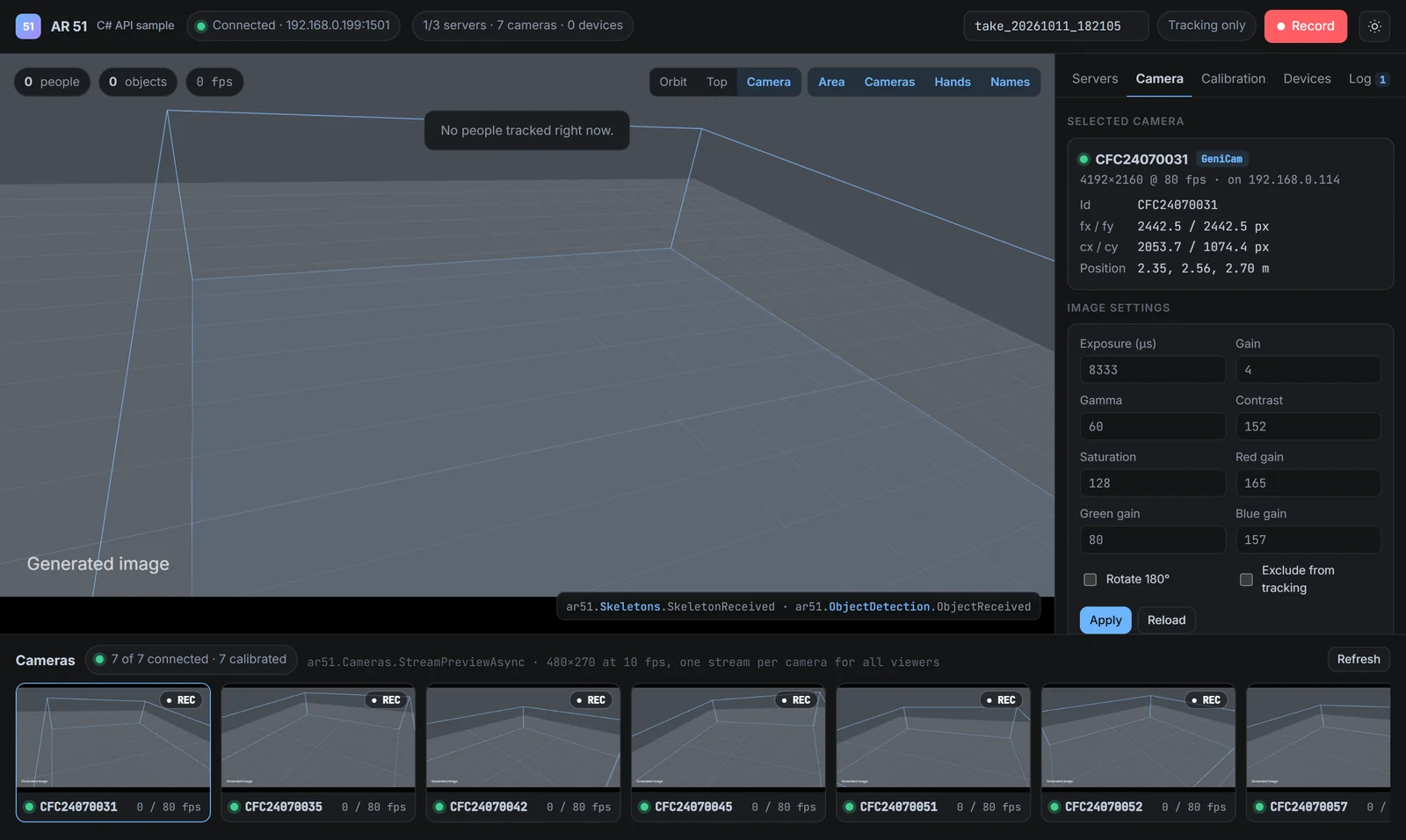Enable the Rotate 180° checkbox
The image size is (1406, 840).
pos(1090,580)
